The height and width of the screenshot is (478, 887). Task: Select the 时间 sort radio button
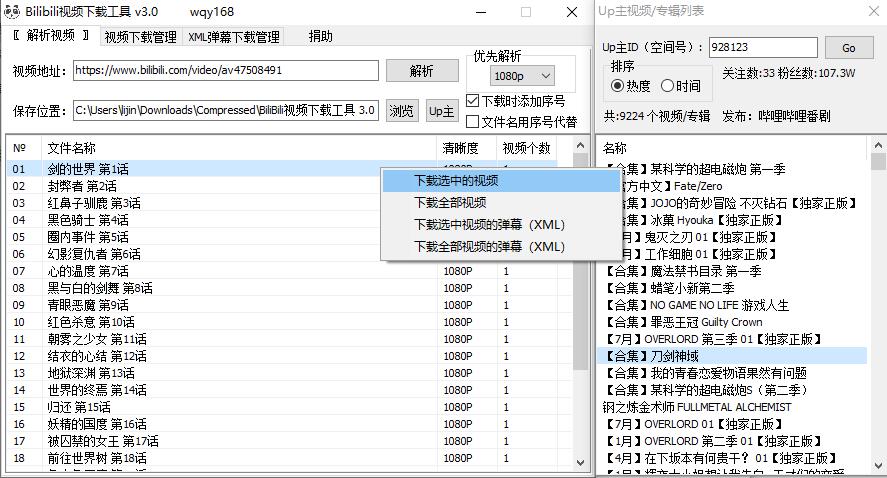click(667, 86)
